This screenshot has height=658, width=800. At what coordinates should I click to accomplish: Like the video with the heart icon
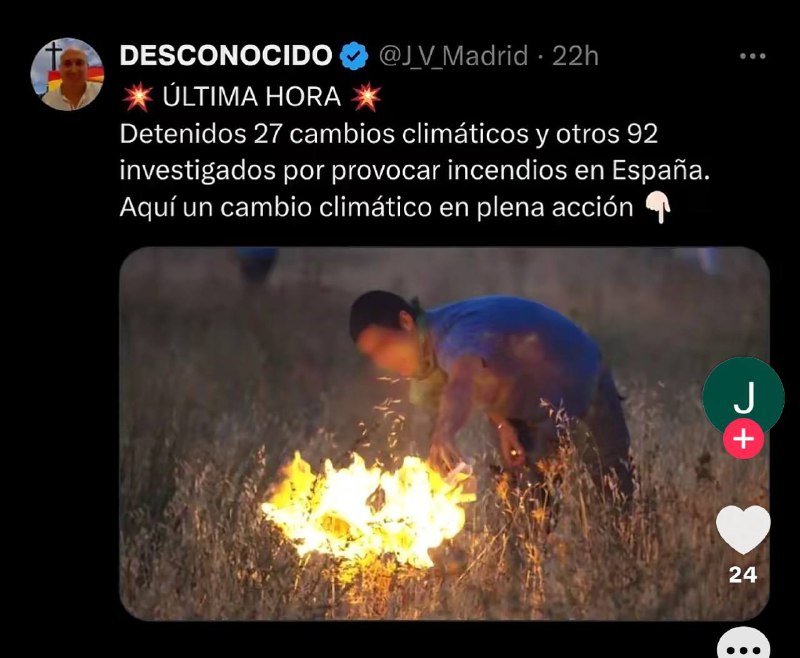743,529
